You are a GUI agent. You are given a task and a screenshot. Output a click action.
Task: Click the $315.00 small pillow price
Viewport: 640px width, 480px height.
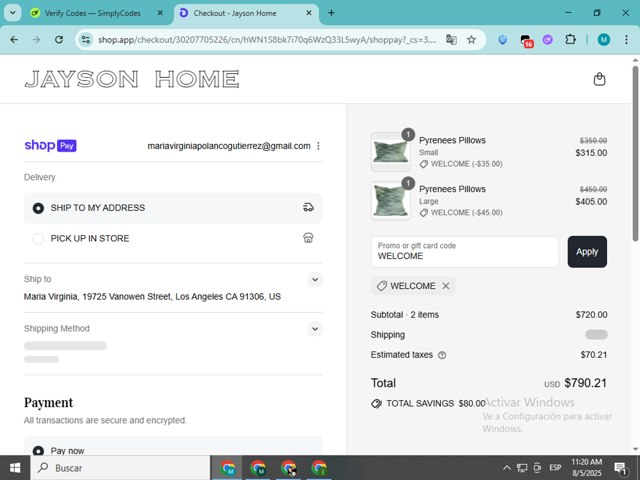591,153
